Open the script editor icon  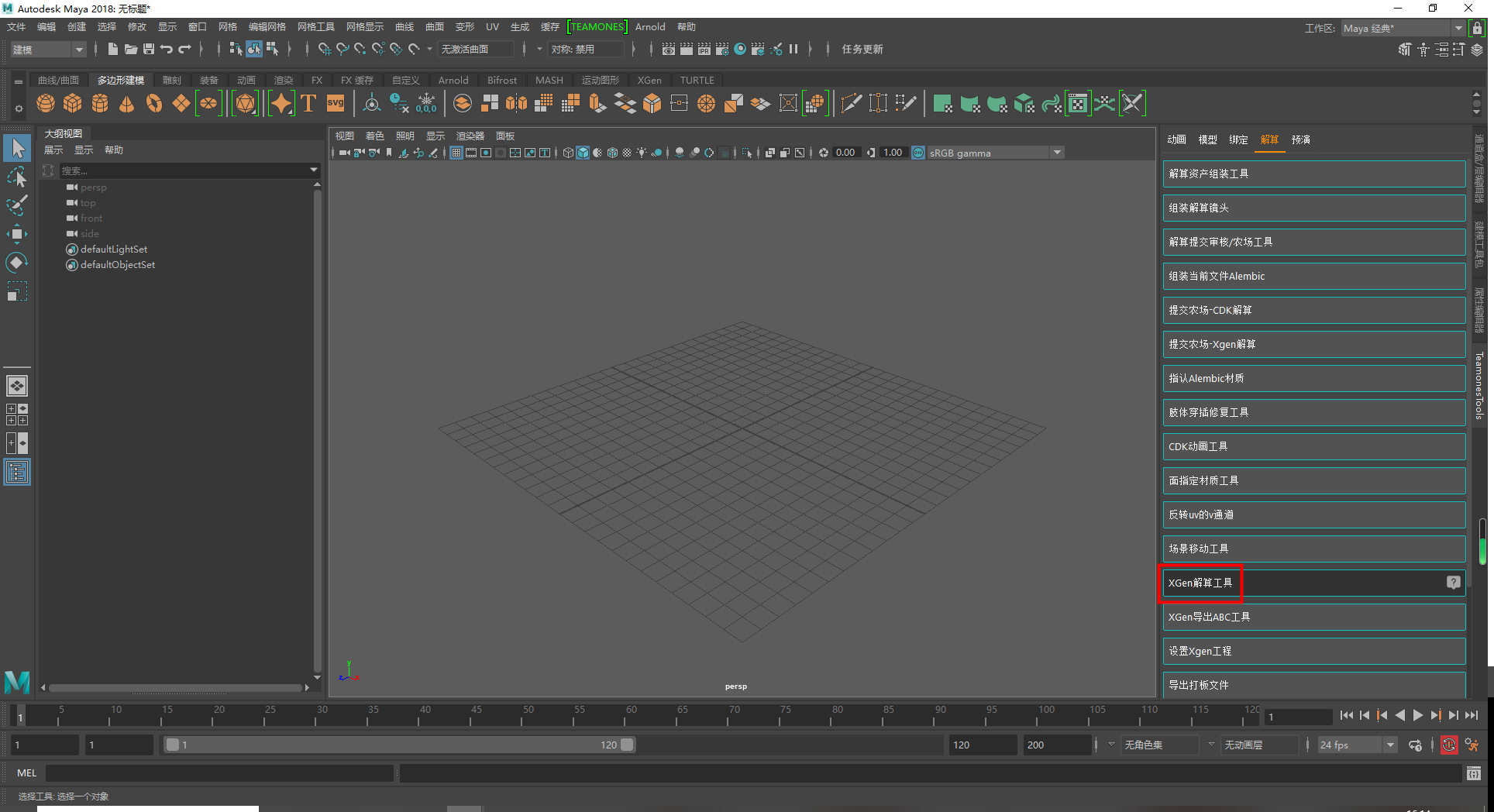click(x=1473, y=773)
